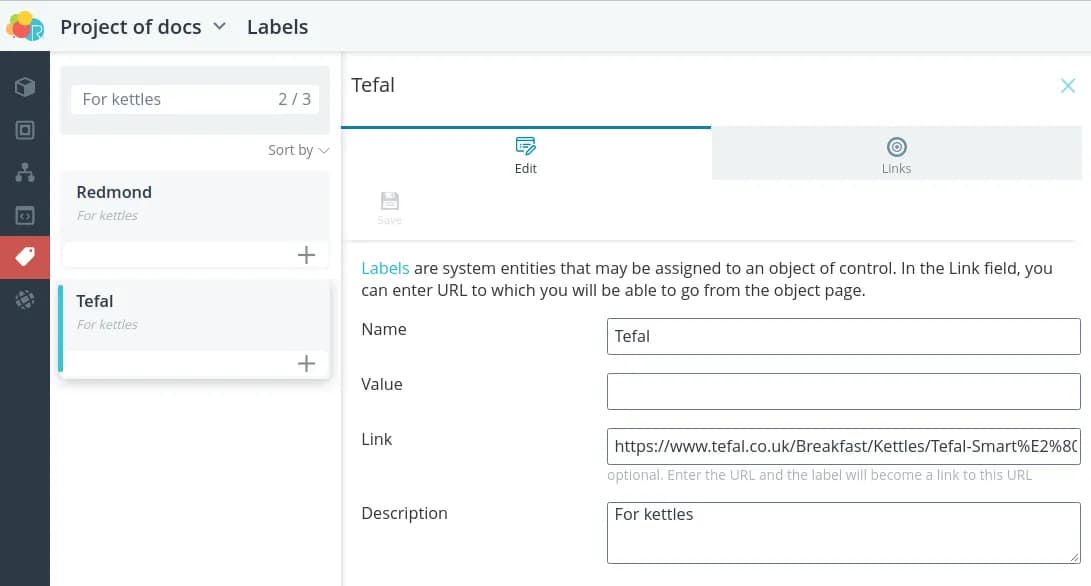This screenshot has height=586, width=1091.
Task: Click plus button on Tefal label card
Action: click(x=306, y=364)
